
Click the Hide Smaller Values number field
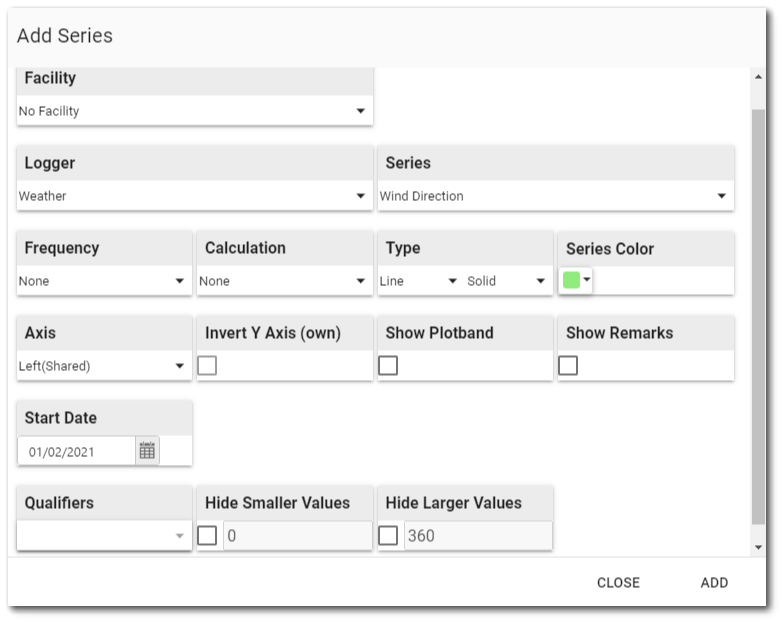298,536
